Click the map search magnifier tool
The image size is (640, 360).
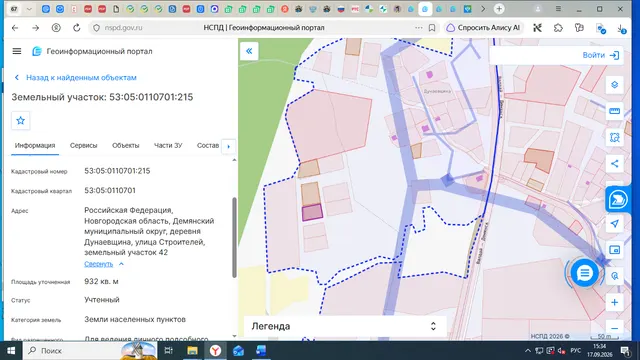click(614, 276)
